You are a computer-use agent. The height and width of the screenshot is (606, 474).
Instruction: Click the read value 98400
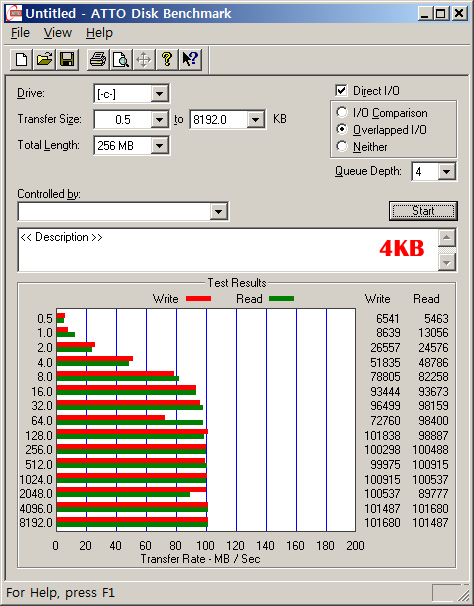(433, 420)
